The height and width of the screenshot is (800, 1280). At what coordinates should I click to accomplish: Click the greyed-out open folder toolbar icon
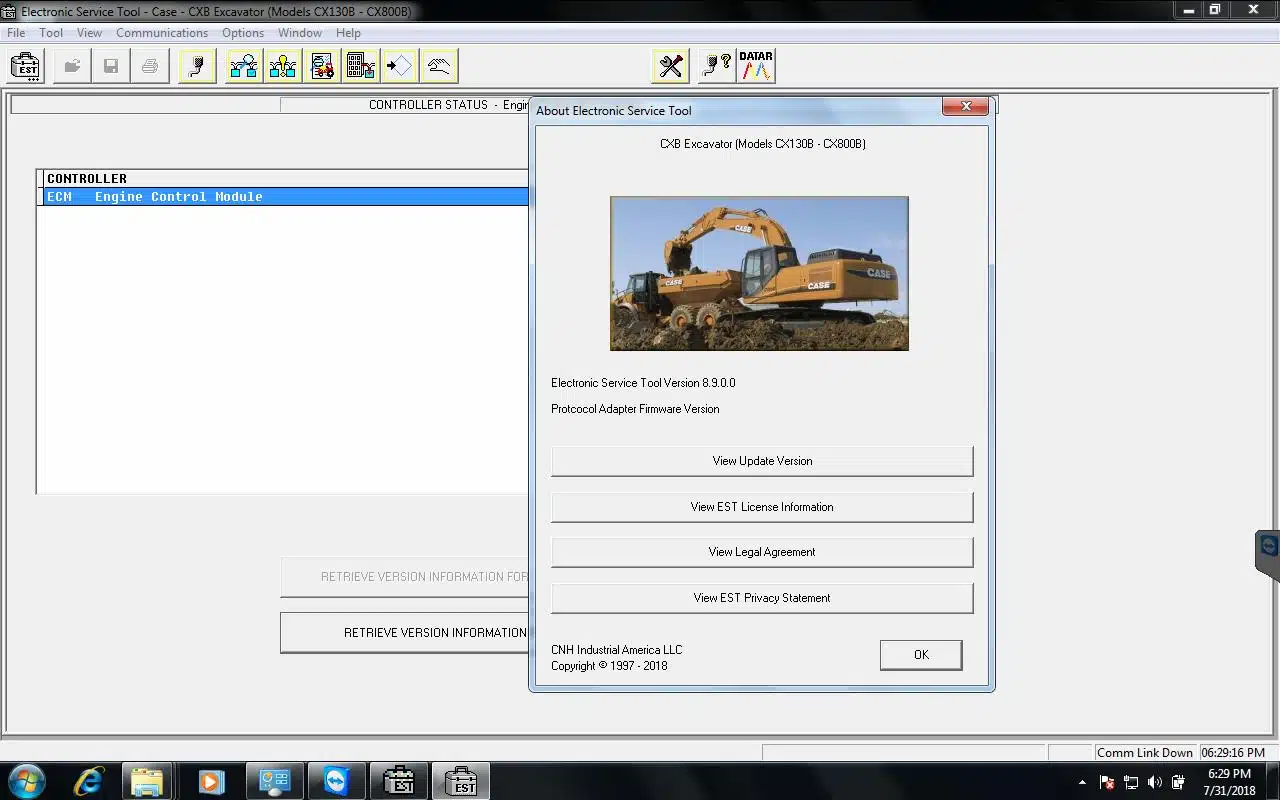pos(72,67)
